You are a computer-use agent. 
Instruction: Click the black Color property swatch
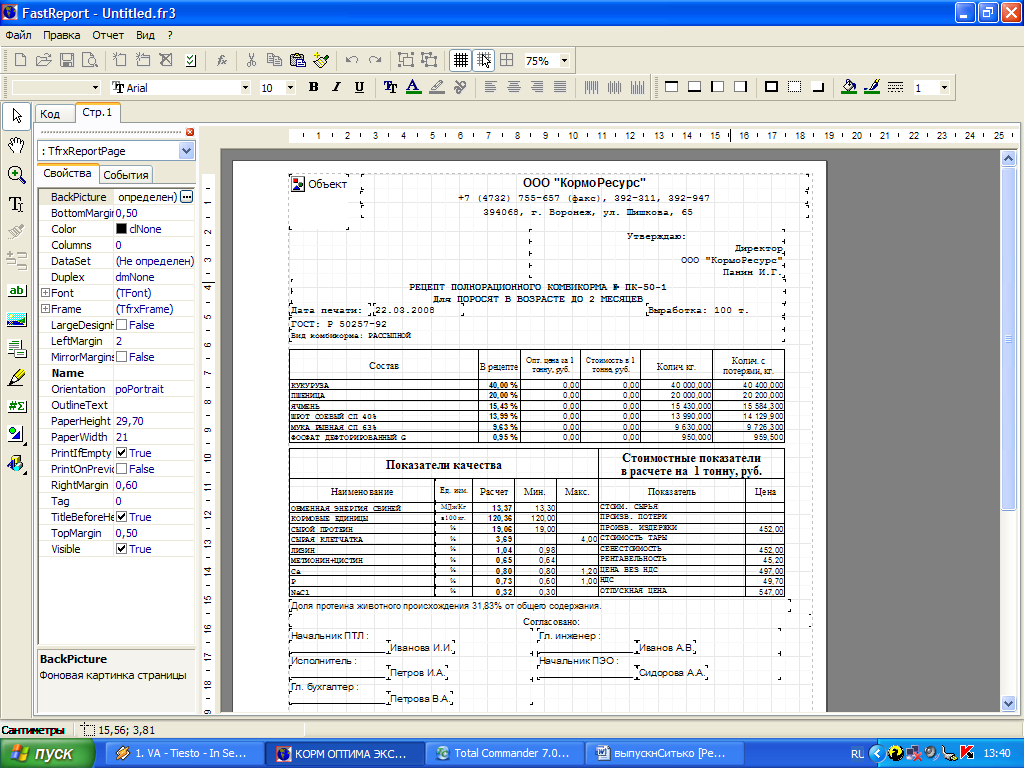coord(121,229)
